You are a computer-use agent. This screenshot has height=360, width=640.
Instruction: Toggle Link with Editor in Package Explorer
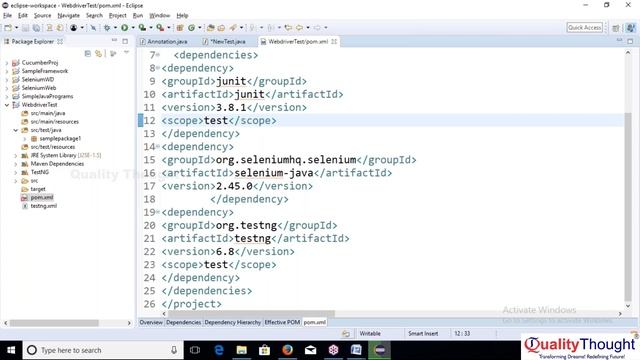[98, 53]
